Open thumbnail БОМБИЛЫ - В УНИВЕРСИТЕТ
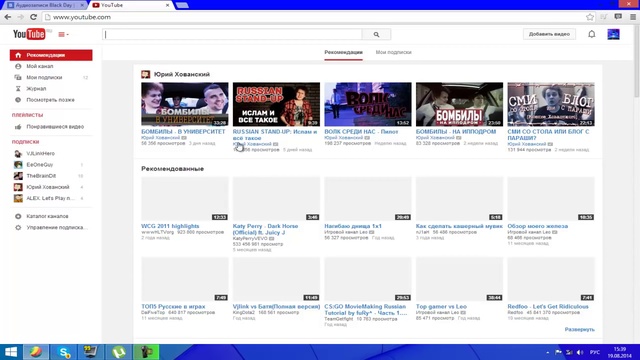The height and width of the screenshot is (360, 640). click(x=185, y=104)
